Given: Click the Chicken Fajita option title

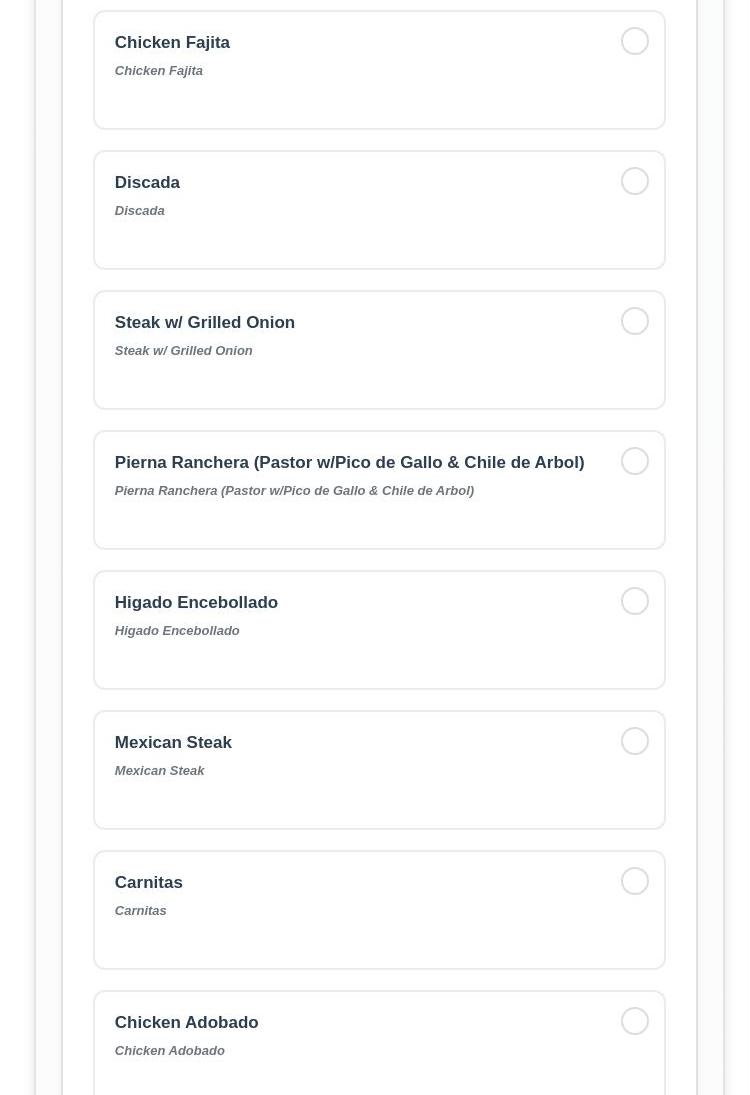Looking at the screenshot, I should pos(172,43).
